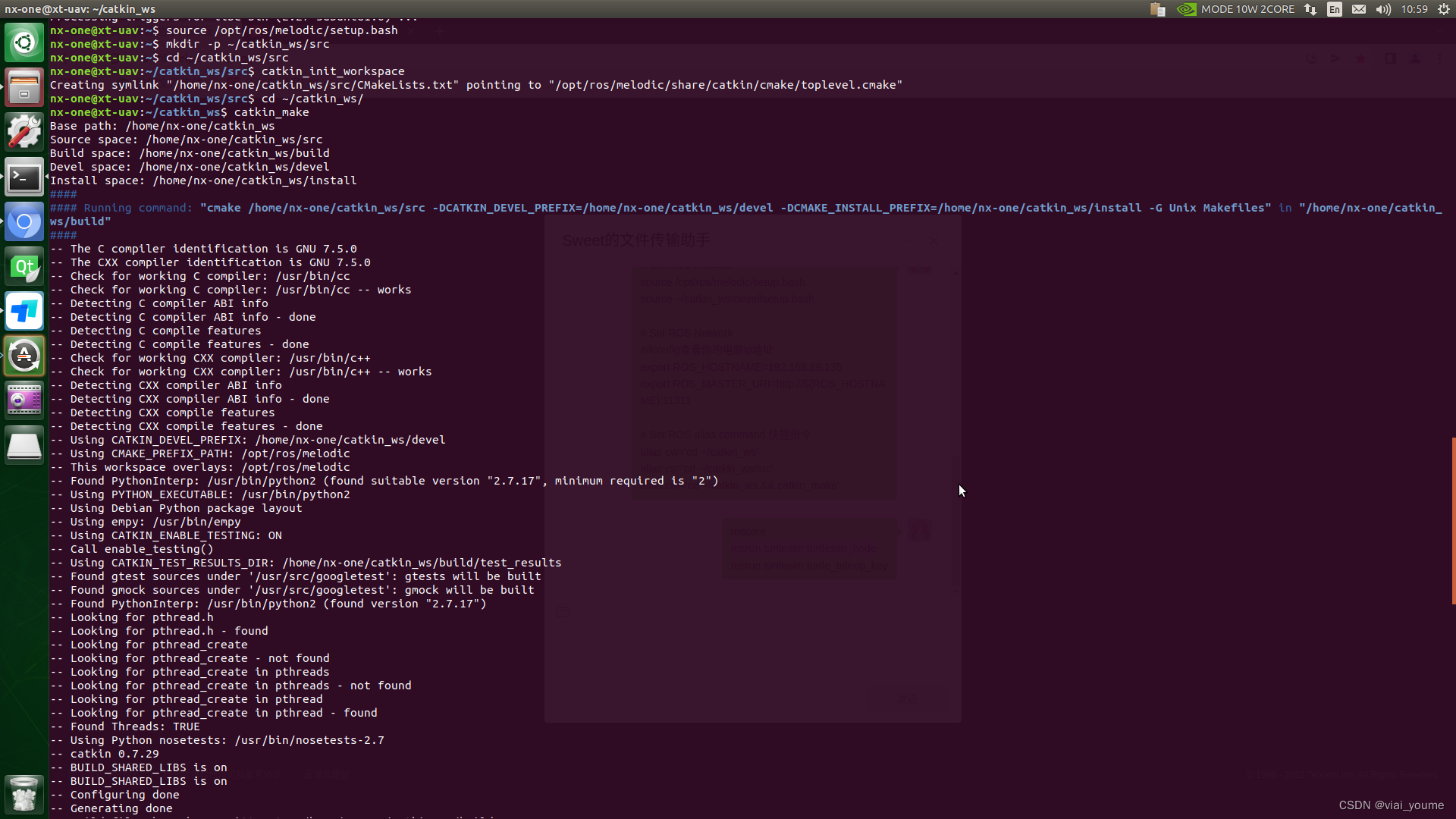Click 'Configuring done' output line
This screenshot has height=819, width=1456.
[x=115, y=795]
